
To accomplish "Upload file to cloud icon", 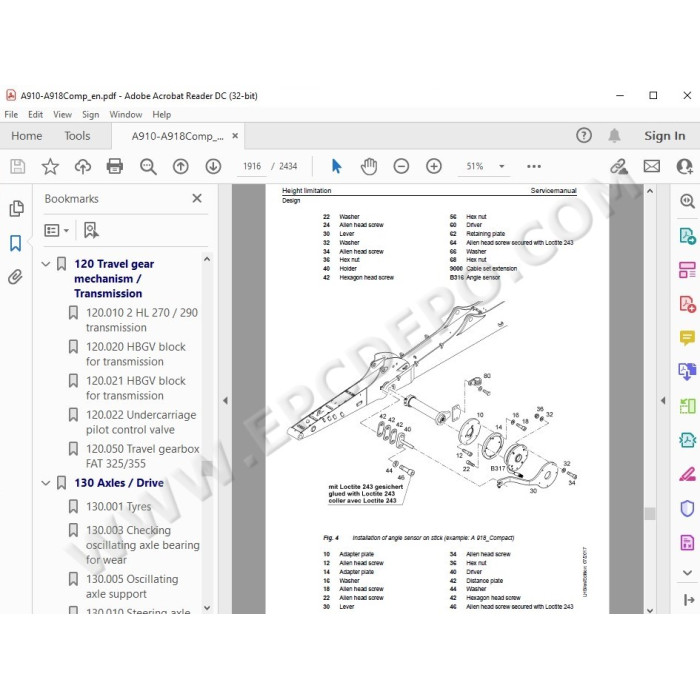I will coord(83,167).
